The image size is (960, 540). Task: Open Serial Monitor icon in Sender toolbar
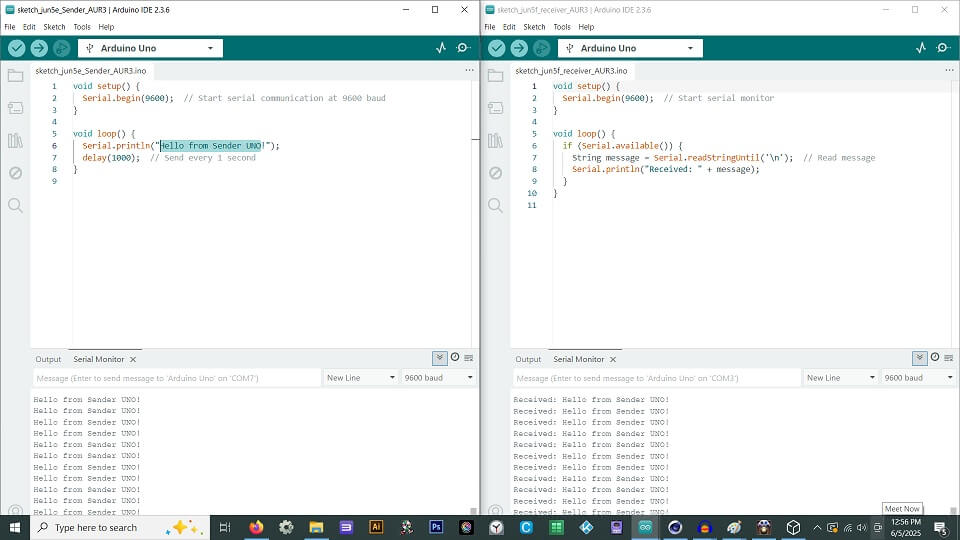pyautogui.click(x=463, y=48)
